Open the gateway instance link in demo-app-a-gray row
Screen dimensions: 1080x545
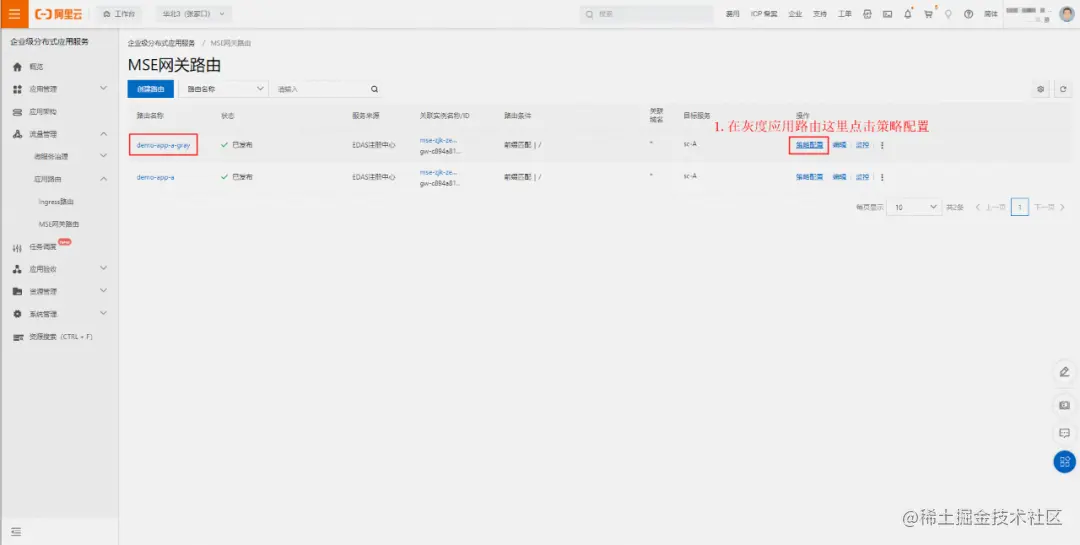tap(438, 140)
